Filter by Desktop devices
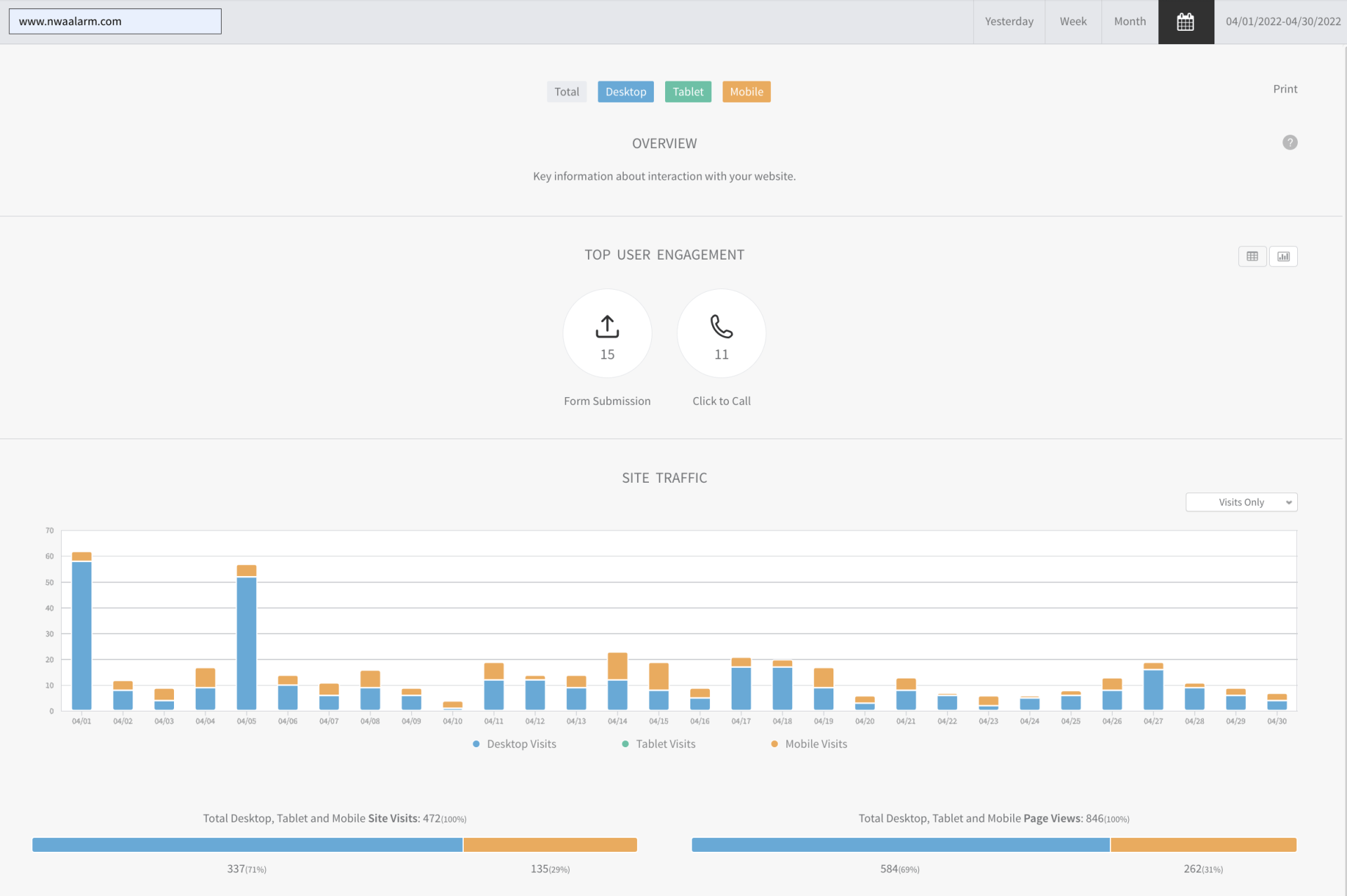The height and width of the screenshot is (896, 1347). 625,92
